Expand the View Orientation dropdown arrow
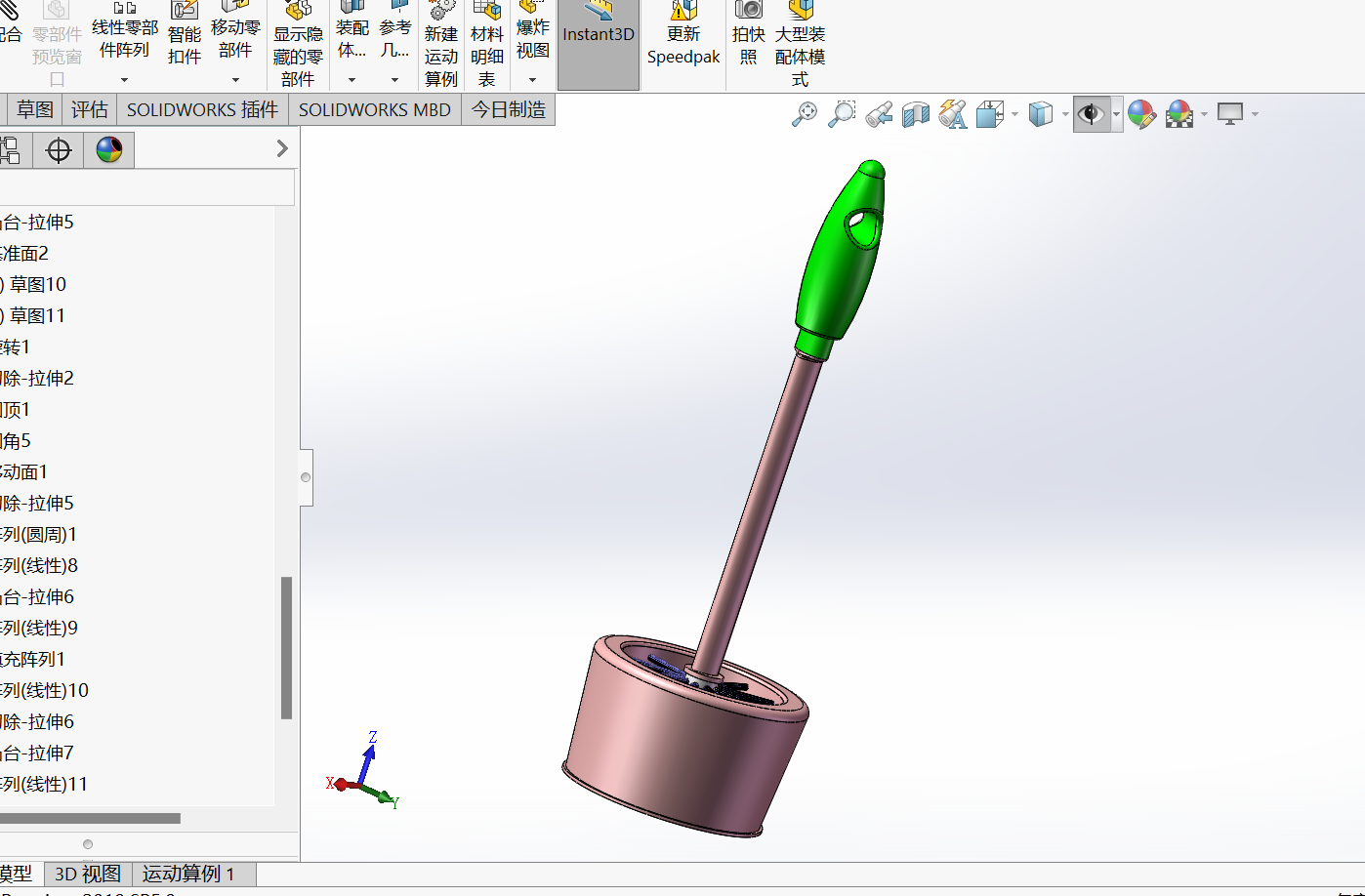The image size is (1365, 896). (1014, 114)
